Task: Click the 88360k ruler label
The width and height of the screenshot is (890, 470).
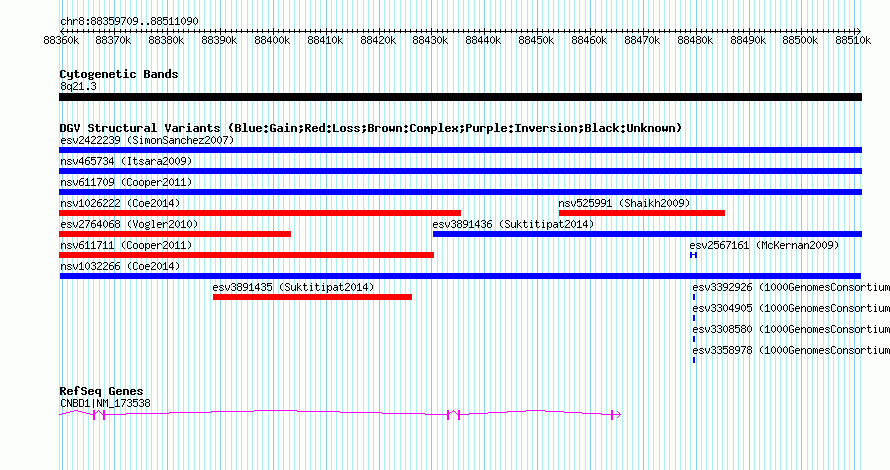Action: click(61, 40)
